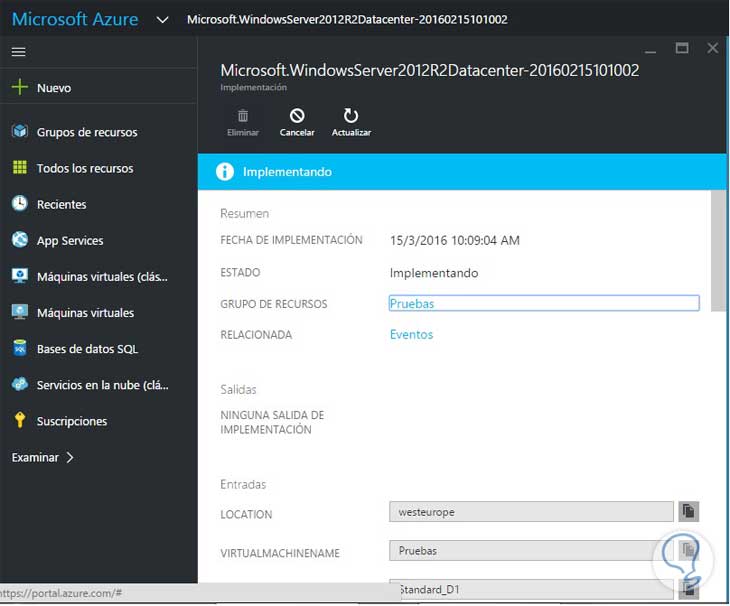Select Bases de datos SQL item
730x606 pixels.
(88, 349)
